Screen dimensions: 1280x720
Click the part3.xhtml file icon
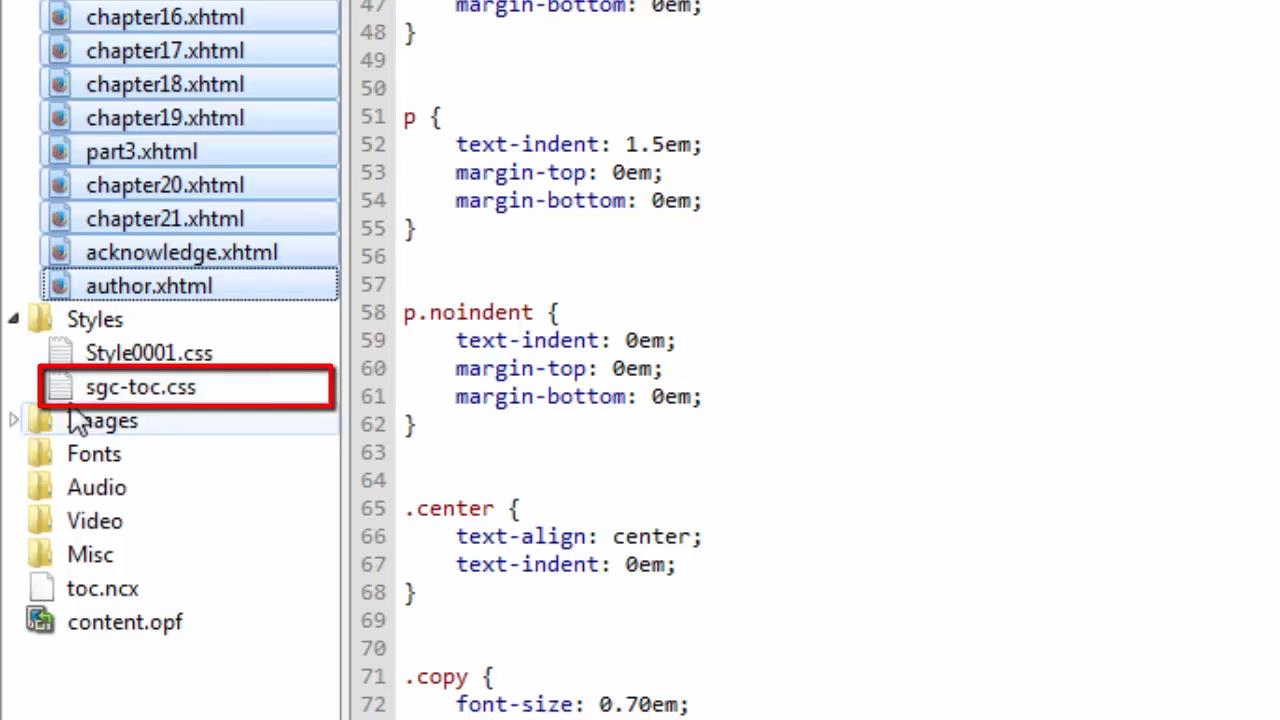point(59,152)
